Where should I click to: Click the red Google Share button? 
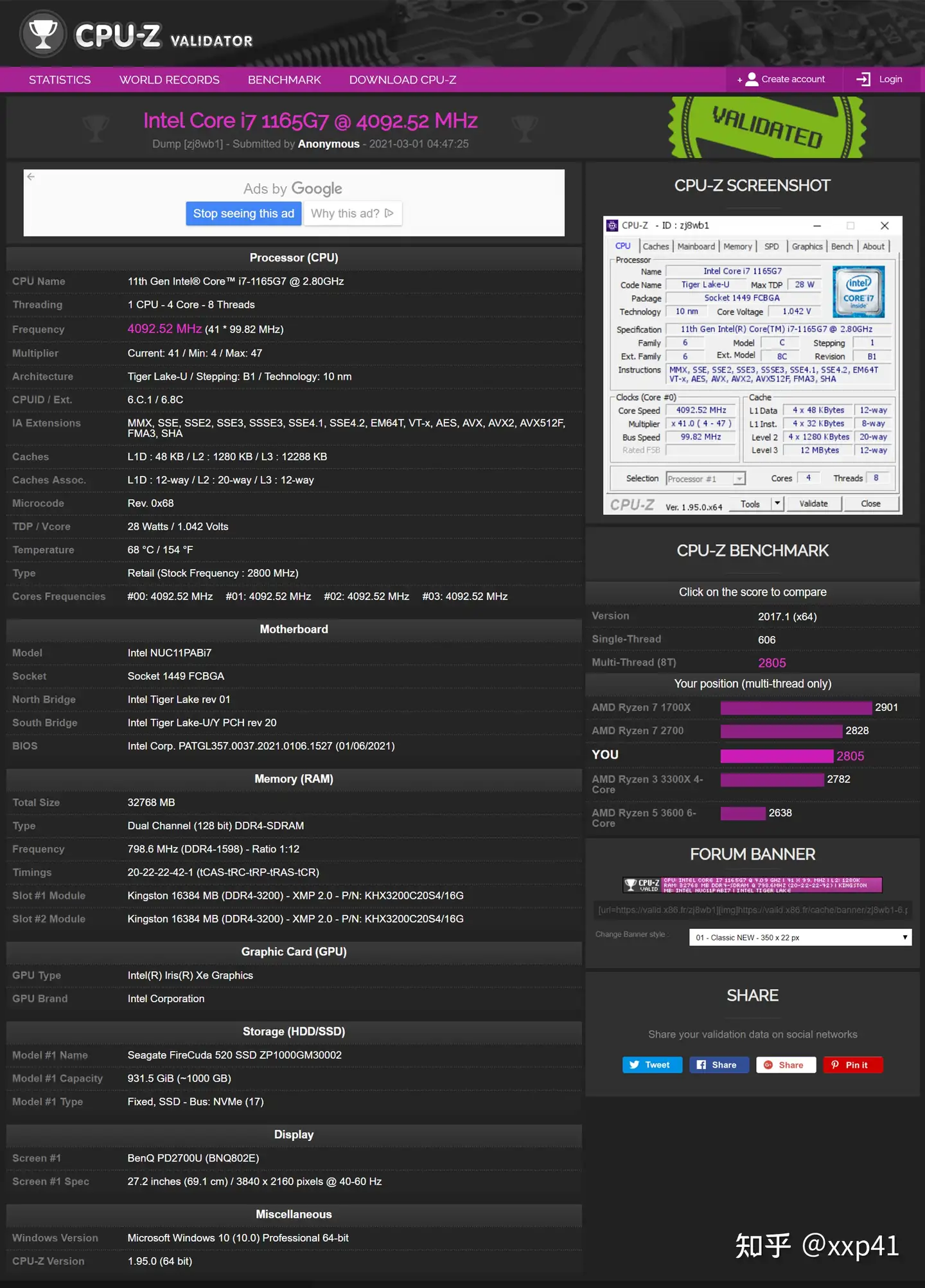click(x=786, y=1065)
